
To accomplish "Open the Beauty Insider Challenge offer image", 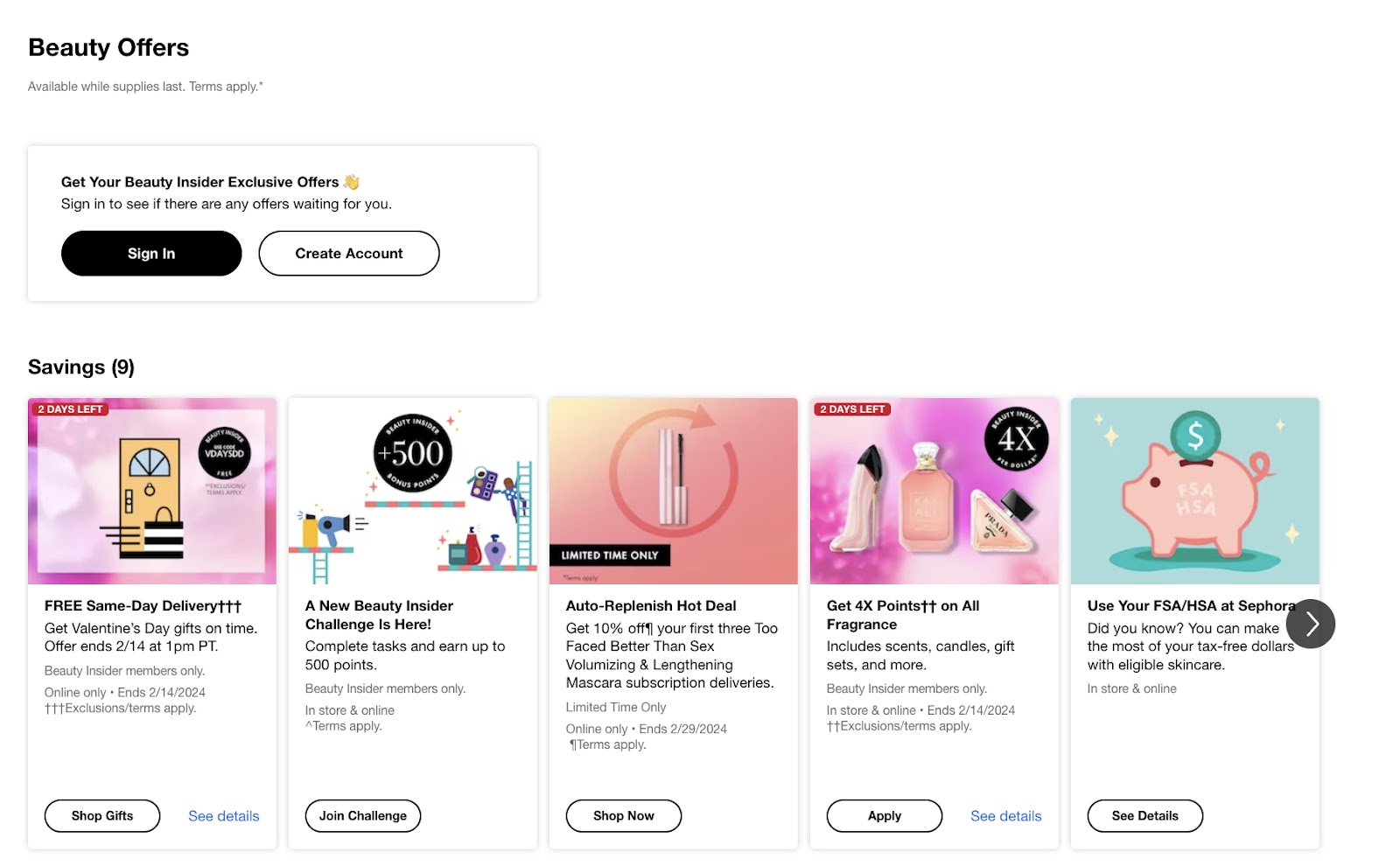I will tap(412, 492).
